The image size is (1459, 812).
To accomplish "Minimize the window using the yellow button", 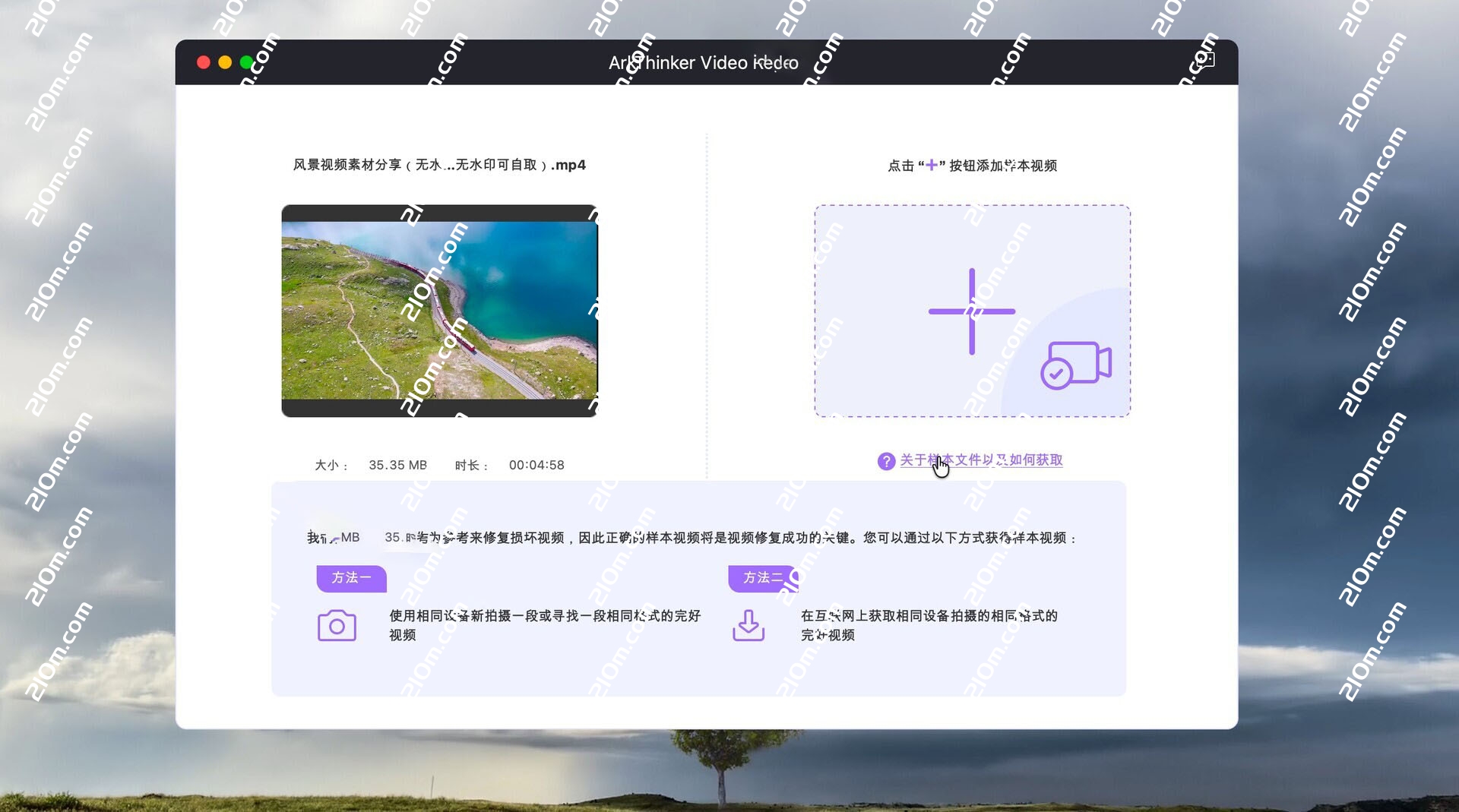I will (225, 62).
